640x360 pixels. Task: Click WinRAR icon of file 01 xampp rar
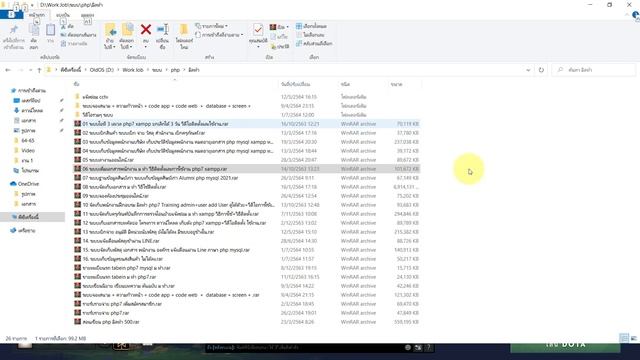click(78, 123)
